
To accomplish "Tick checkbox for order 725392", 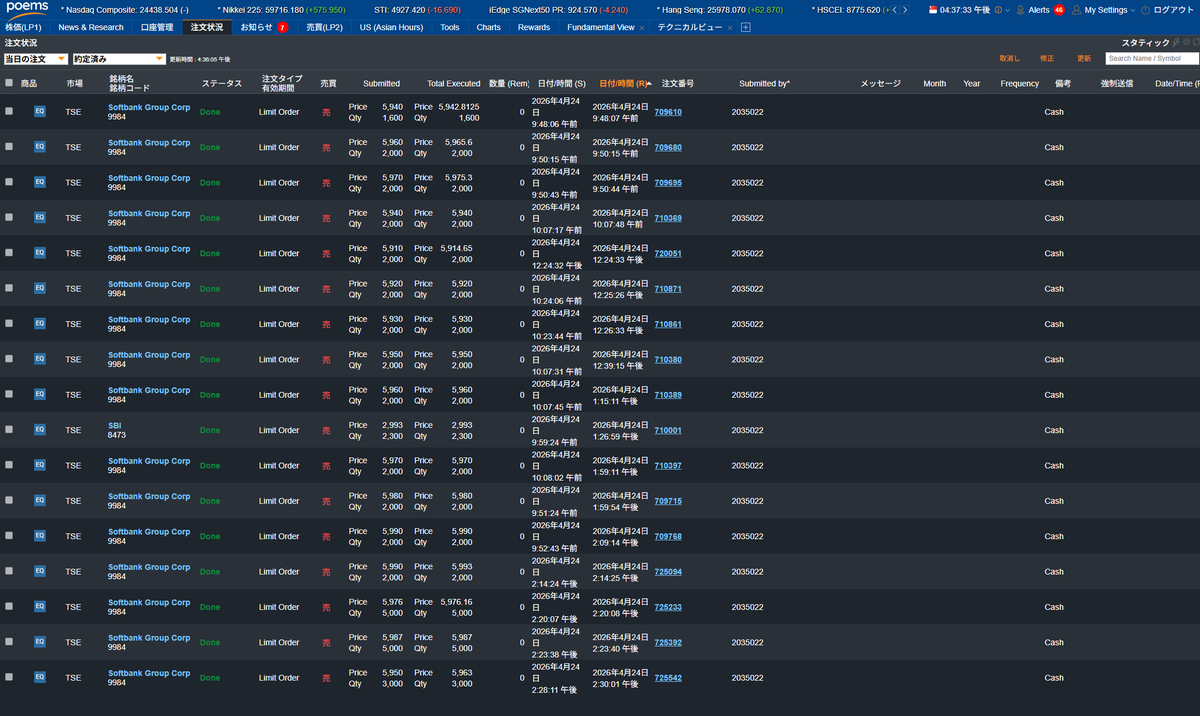I will [9, 641].
